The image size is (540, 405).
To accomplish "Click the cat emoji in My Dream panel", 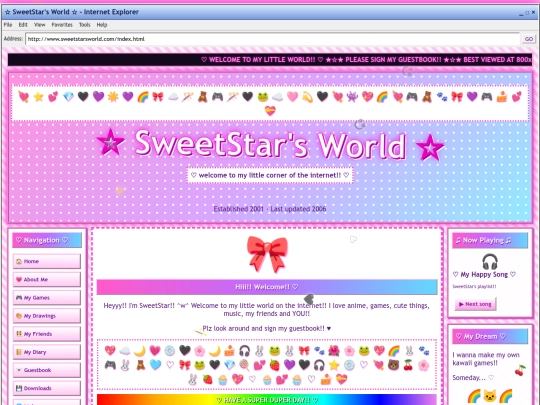I will click(490, 396).
